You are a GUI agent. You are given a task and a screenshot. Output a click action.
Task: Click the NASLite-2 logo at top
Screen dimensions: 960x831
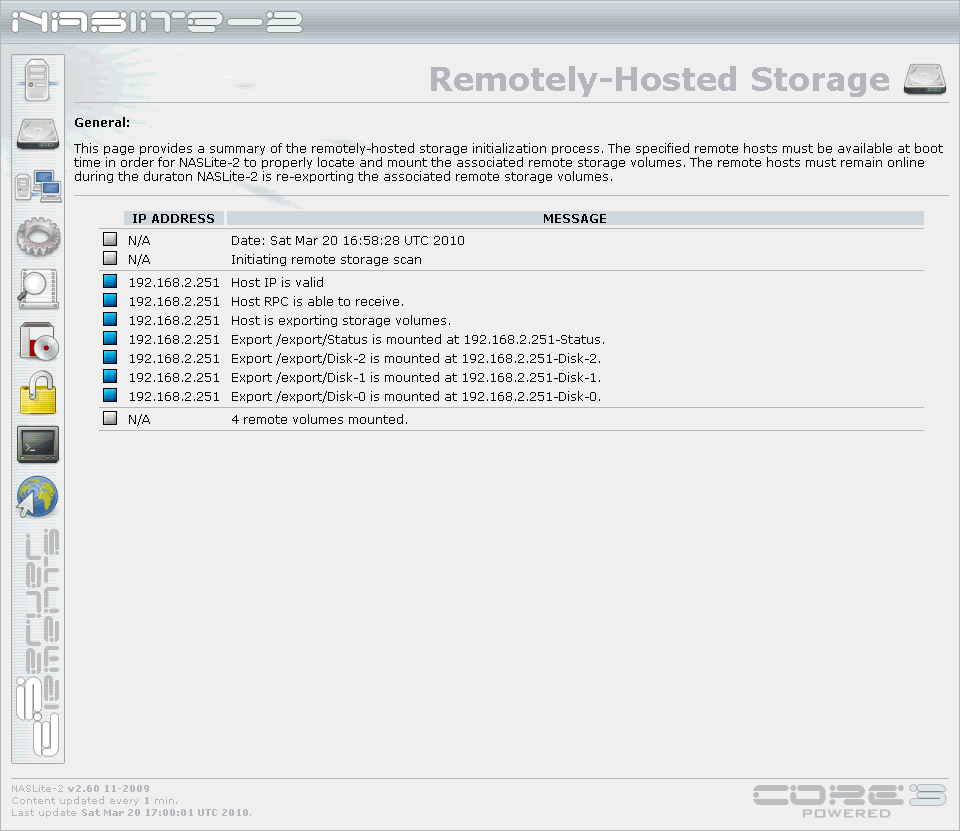[x=157, y=22]
